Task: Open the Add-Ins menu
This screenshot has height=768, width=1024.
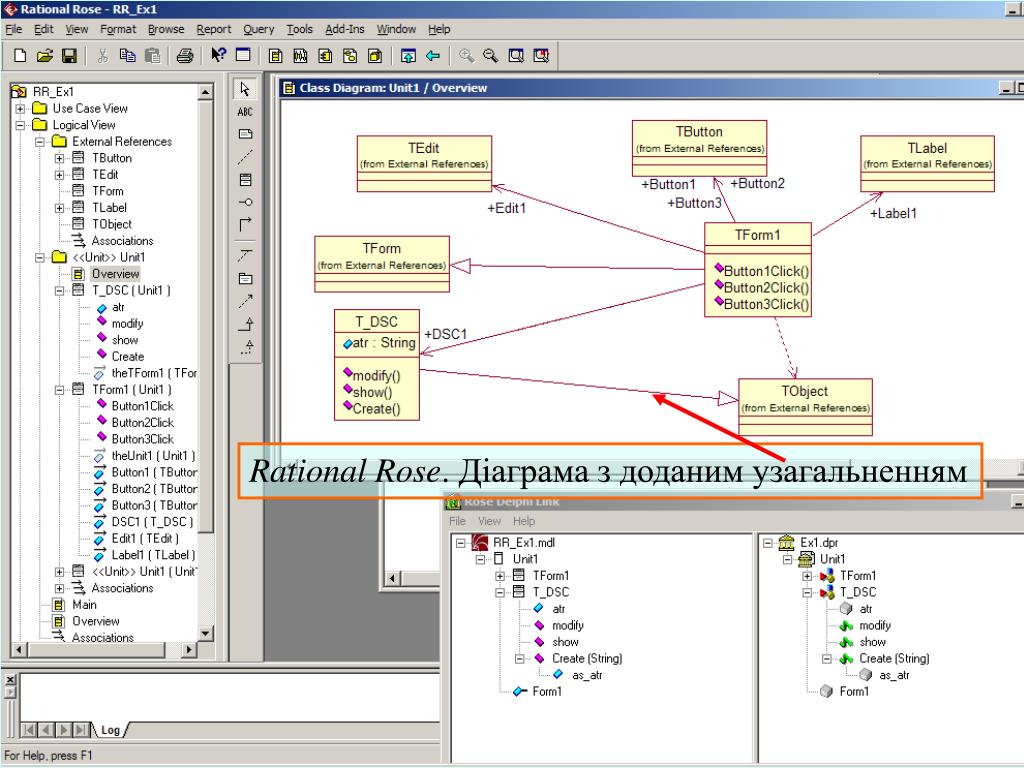Action: click(x=345, y=29)
